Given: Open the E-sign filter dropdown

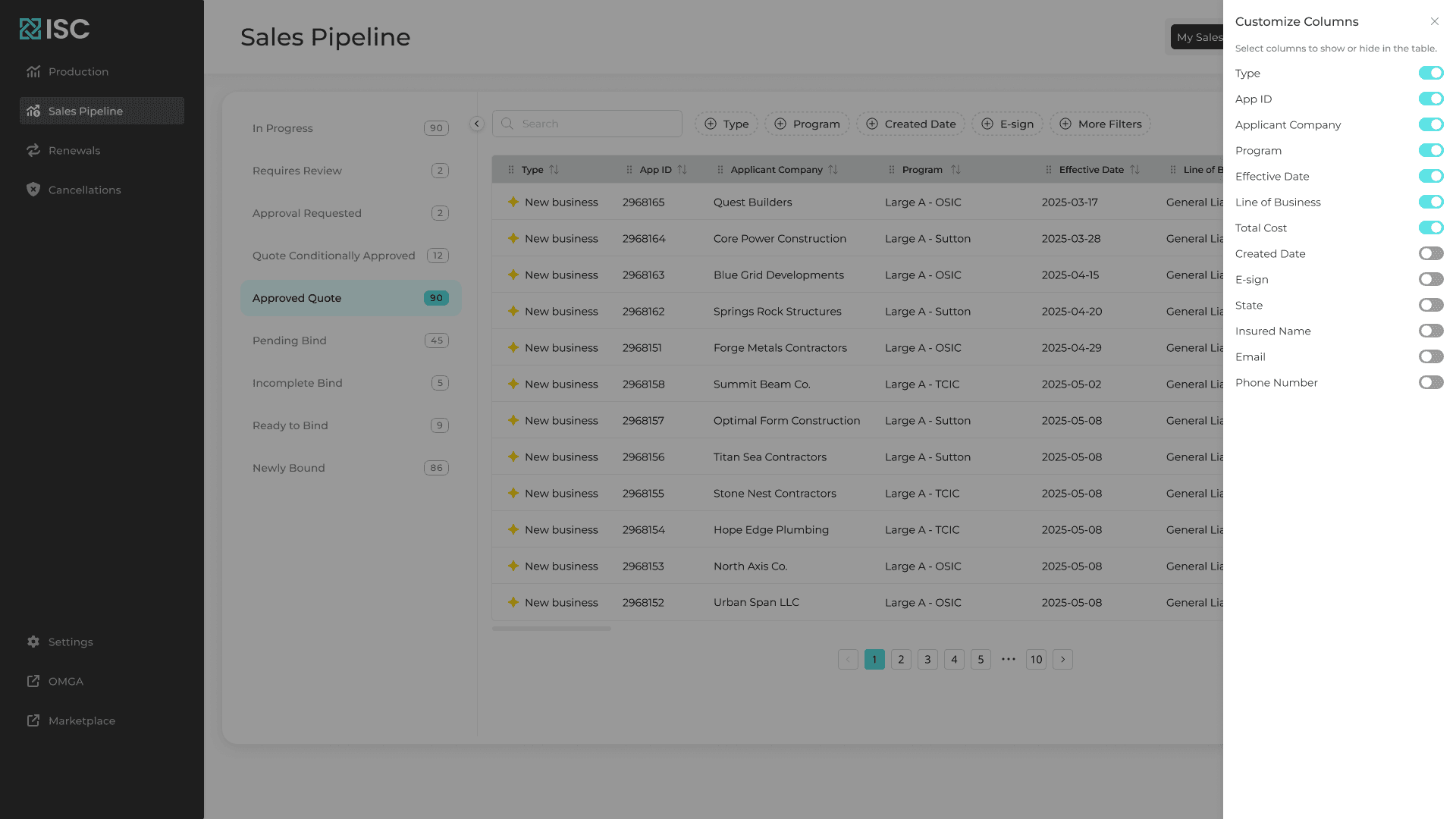Looking at the screenshot, I should pos(1008,124).
